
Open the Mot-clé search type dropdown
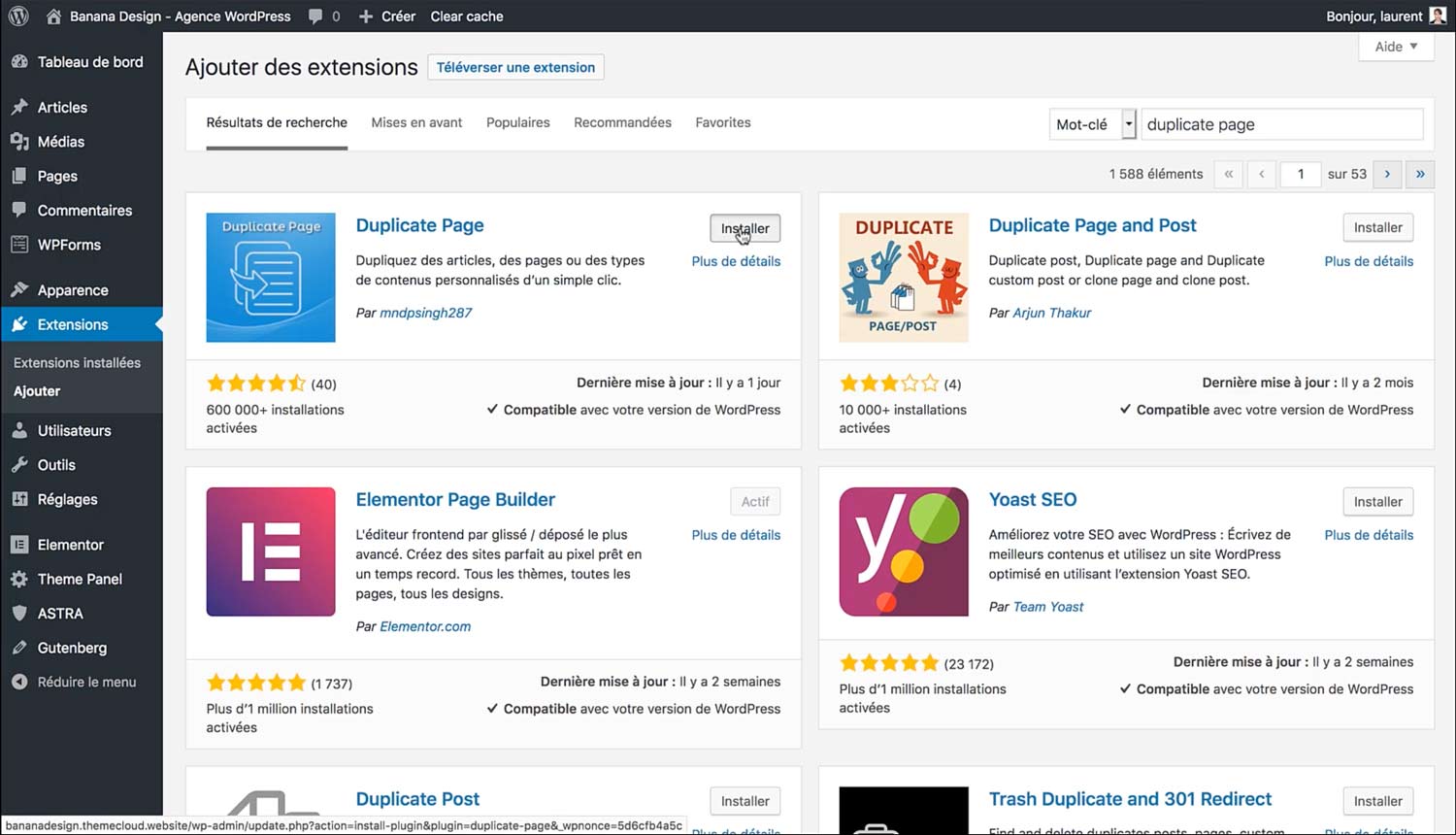pos(1092,124)
